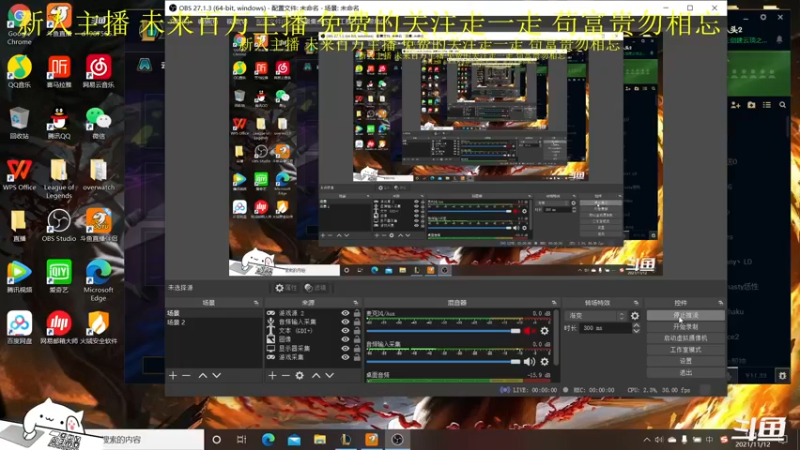Open the Mail app from the taskbar
Viewport: 800px width, 450px height.
(294, 439)
